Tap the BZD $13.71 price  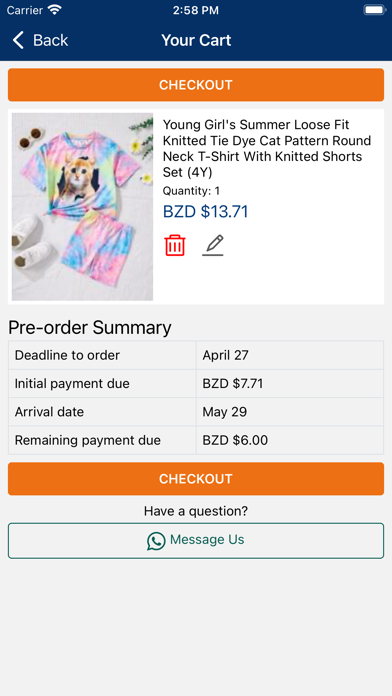[x=206, y=212]
